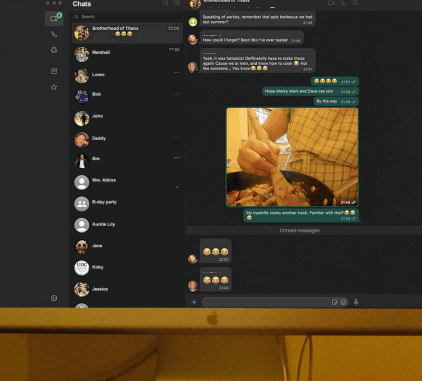Click the 'Familiar with that?' sent message

pyautogui.click(x=301, y=215)
